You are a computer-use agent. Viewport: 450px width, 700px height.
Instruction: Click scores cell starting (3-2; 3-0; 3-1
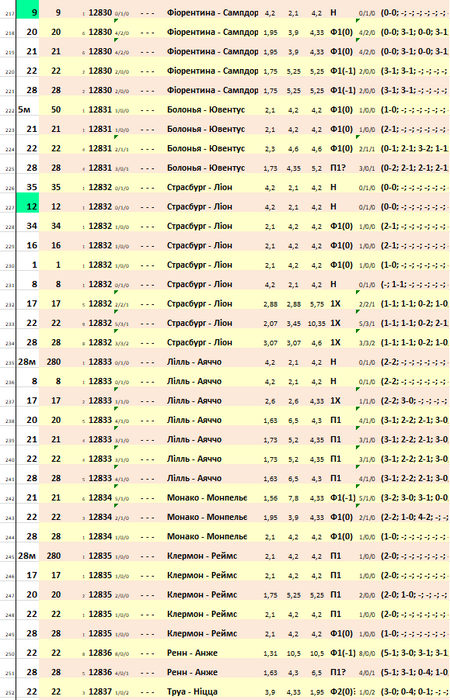[x=415, y=498]
